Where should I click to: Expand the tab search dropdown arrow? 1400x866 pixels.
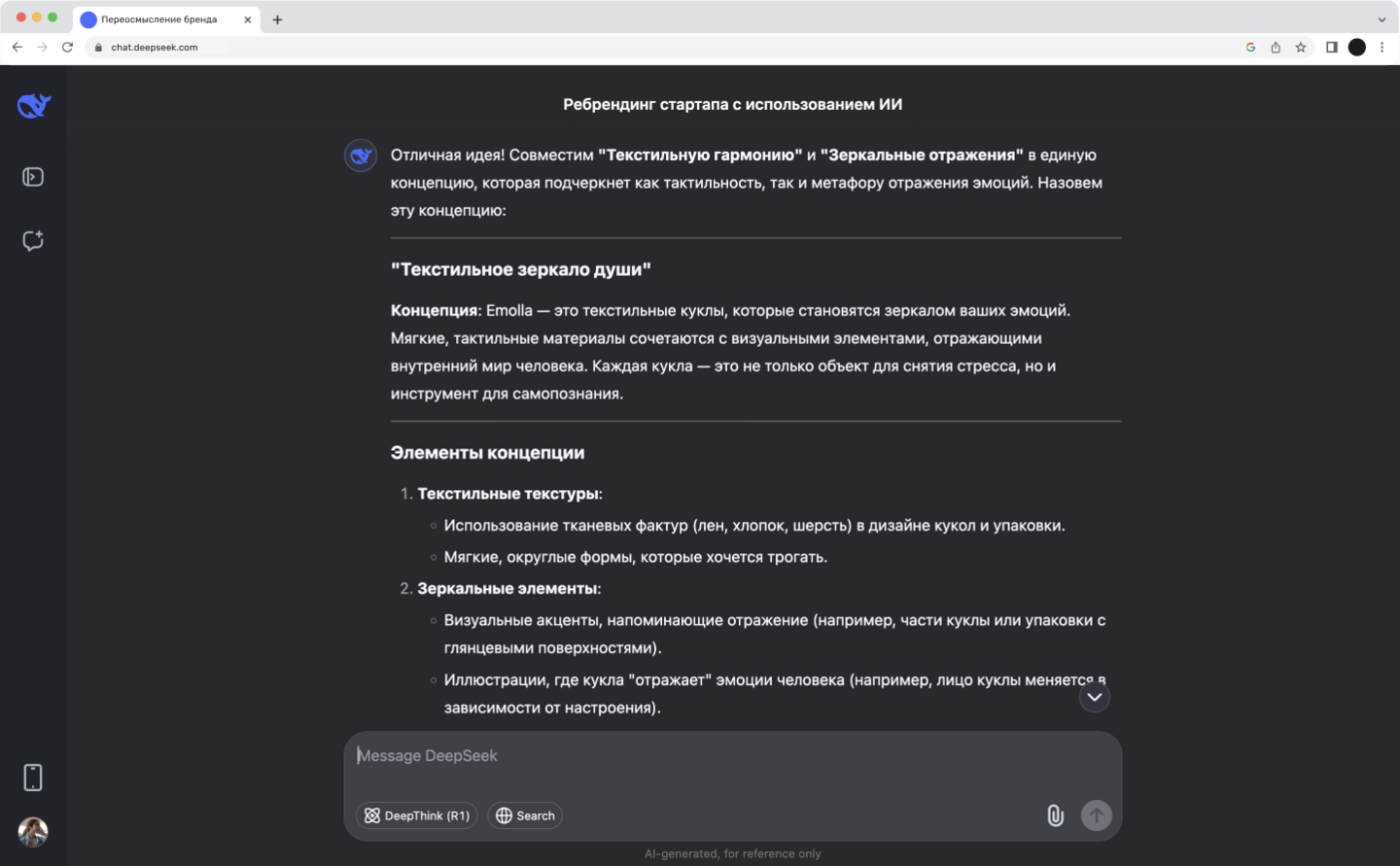[1382, 19]
